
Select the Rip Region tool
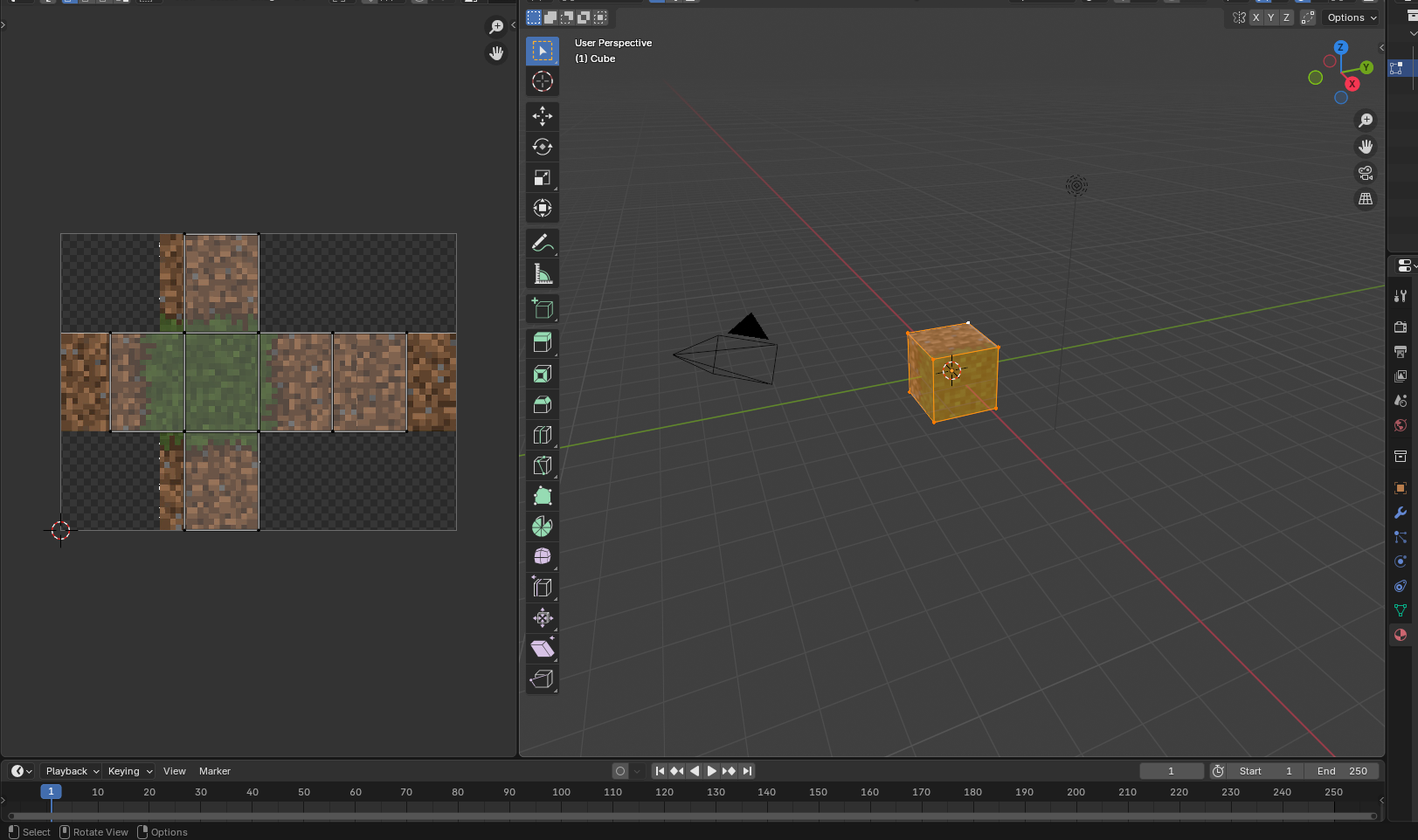[543, 679]
